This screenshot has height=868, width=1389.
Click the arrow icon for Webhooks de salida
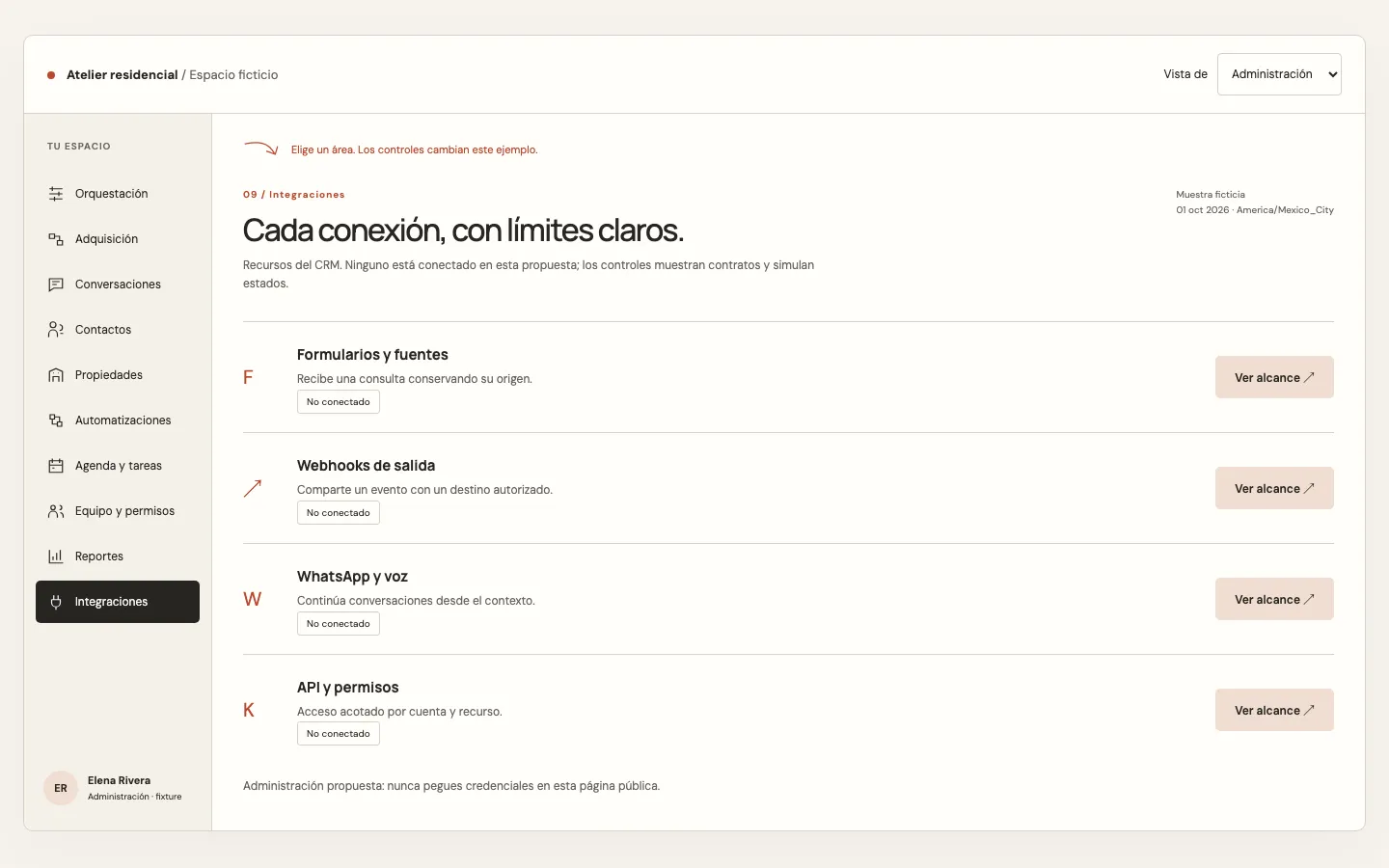[253, 488]
